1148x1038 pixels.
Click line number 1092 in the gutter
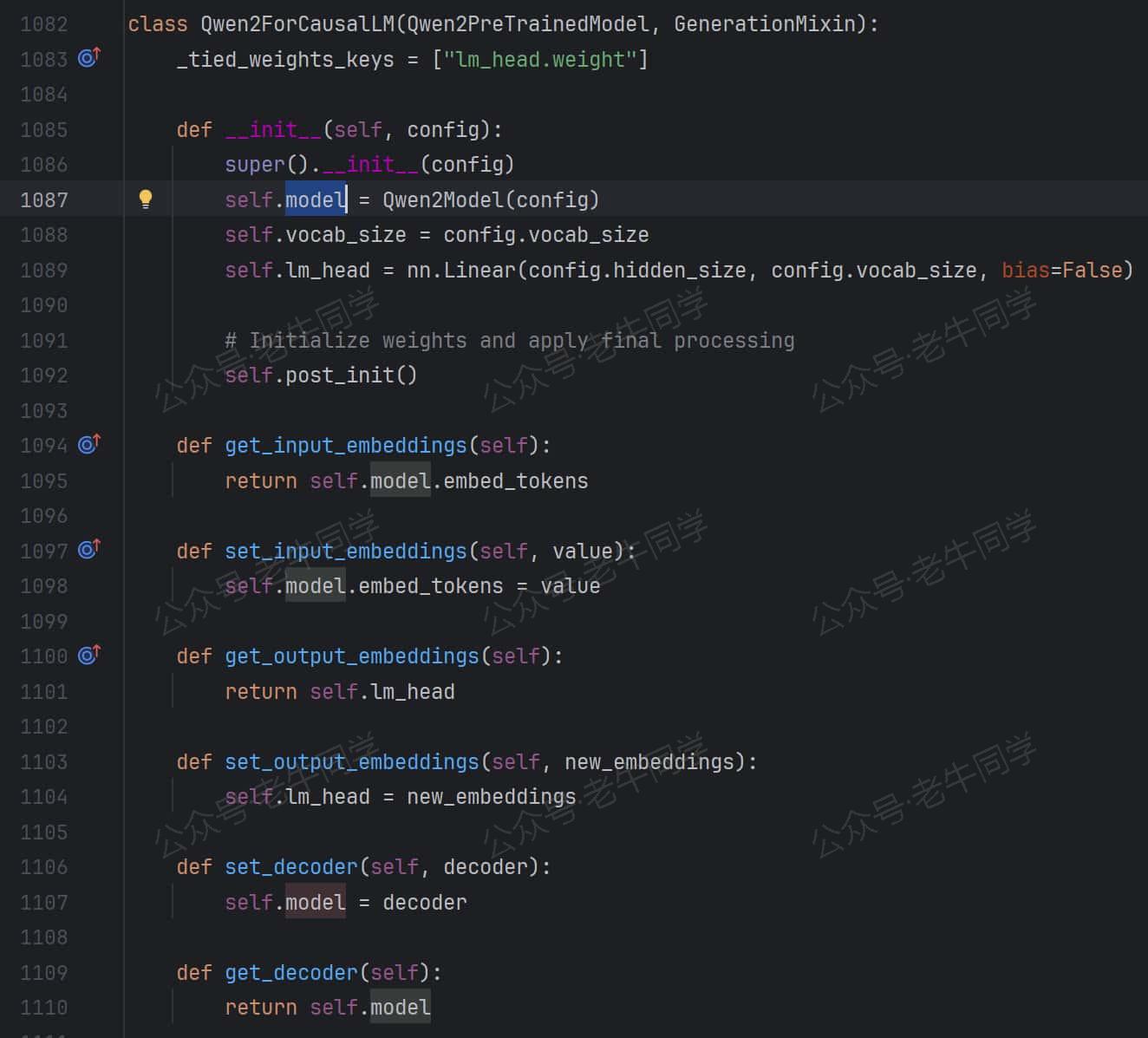pos(43,375)
